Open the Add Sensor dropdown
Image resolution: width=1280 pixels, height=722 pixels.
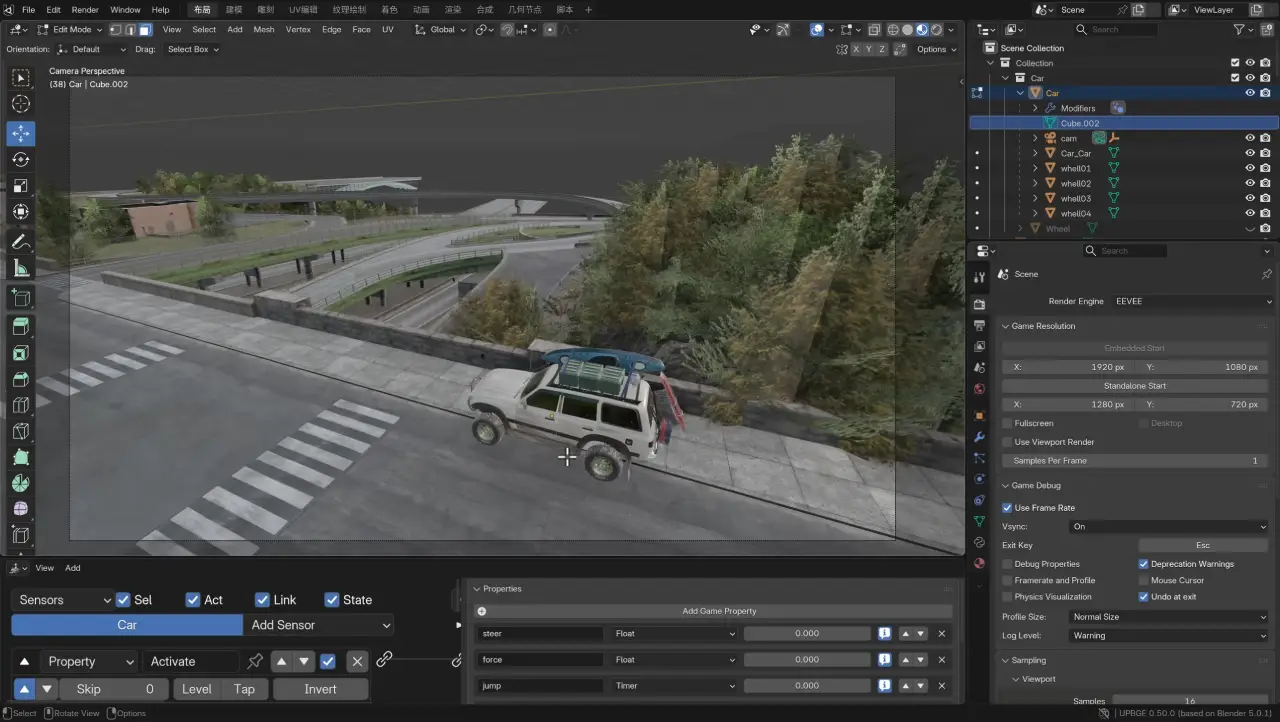click(318, 624)
